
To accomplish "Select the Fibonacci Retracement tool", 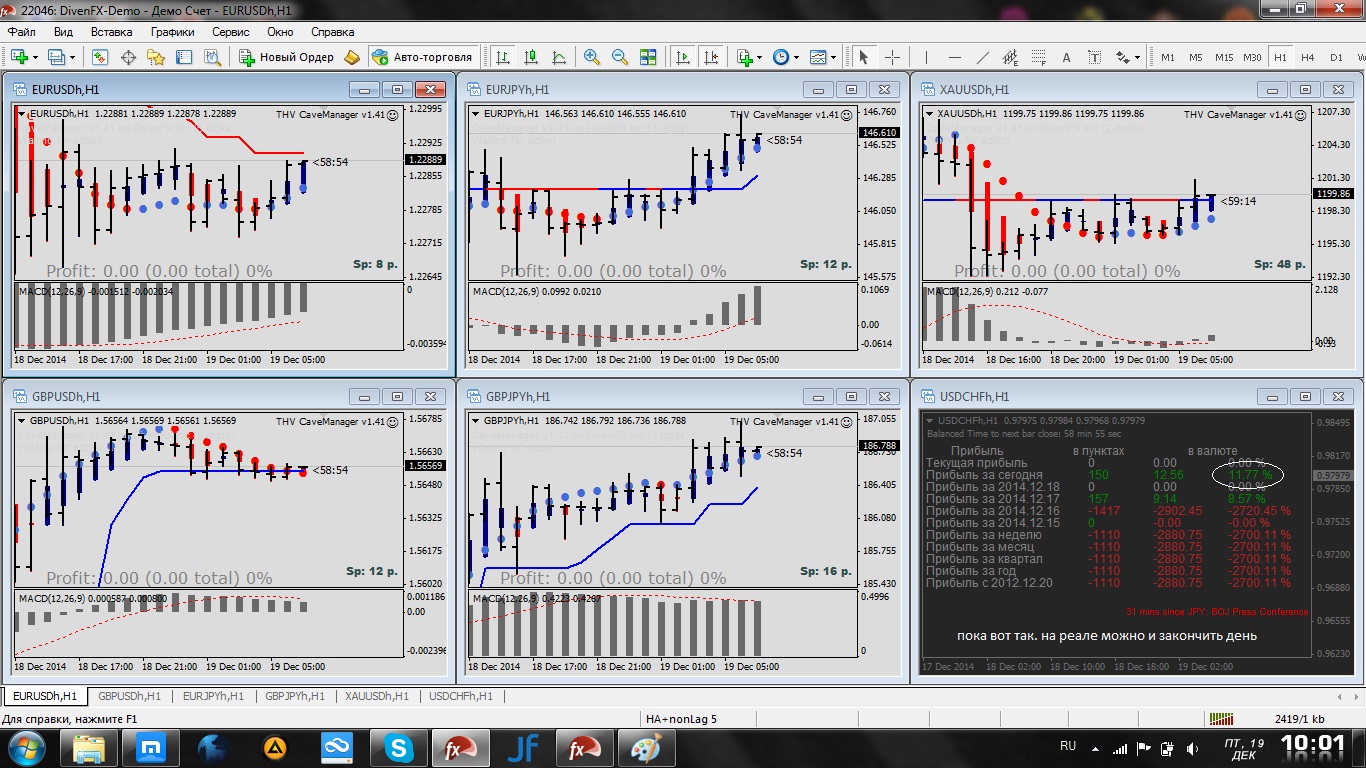I will point(1038,57).
